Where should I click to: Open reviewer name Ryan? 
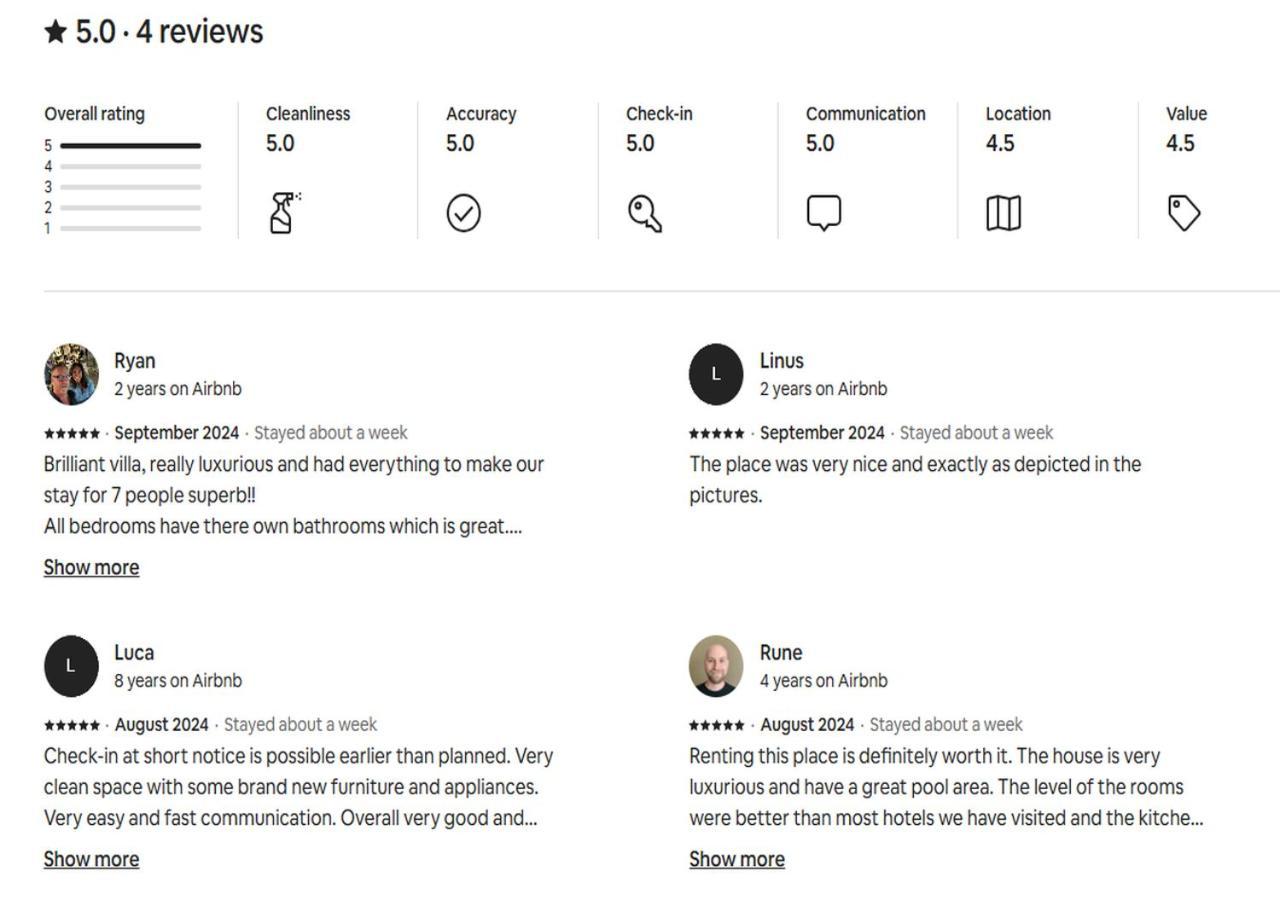coord(134,360)
